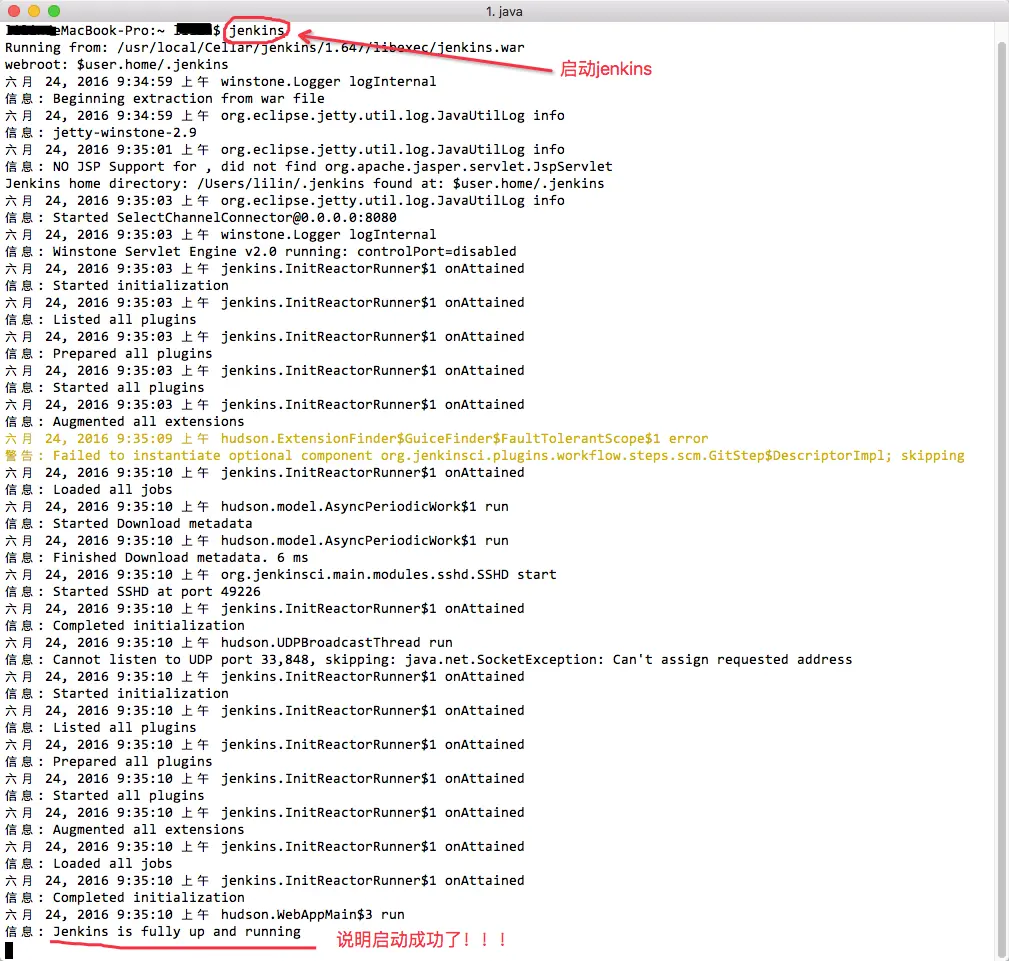Viewport: 1009px width, 961px height.
Task: Click the yellow 'hudson.ExtensionFinder$GuiceFinder' error line
Action: tap(356, 438)
